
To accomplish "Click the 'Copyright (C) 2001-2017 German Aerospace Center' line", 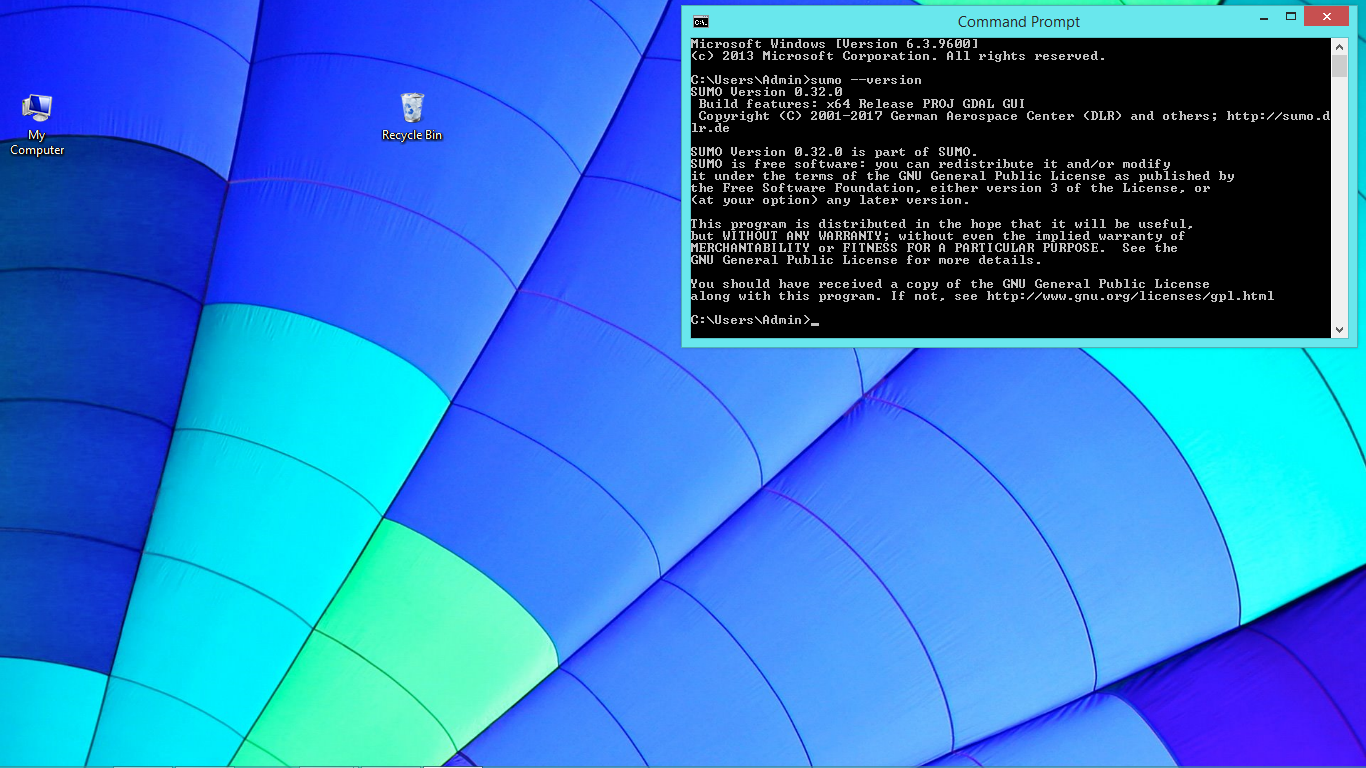I will [1011, 122].
